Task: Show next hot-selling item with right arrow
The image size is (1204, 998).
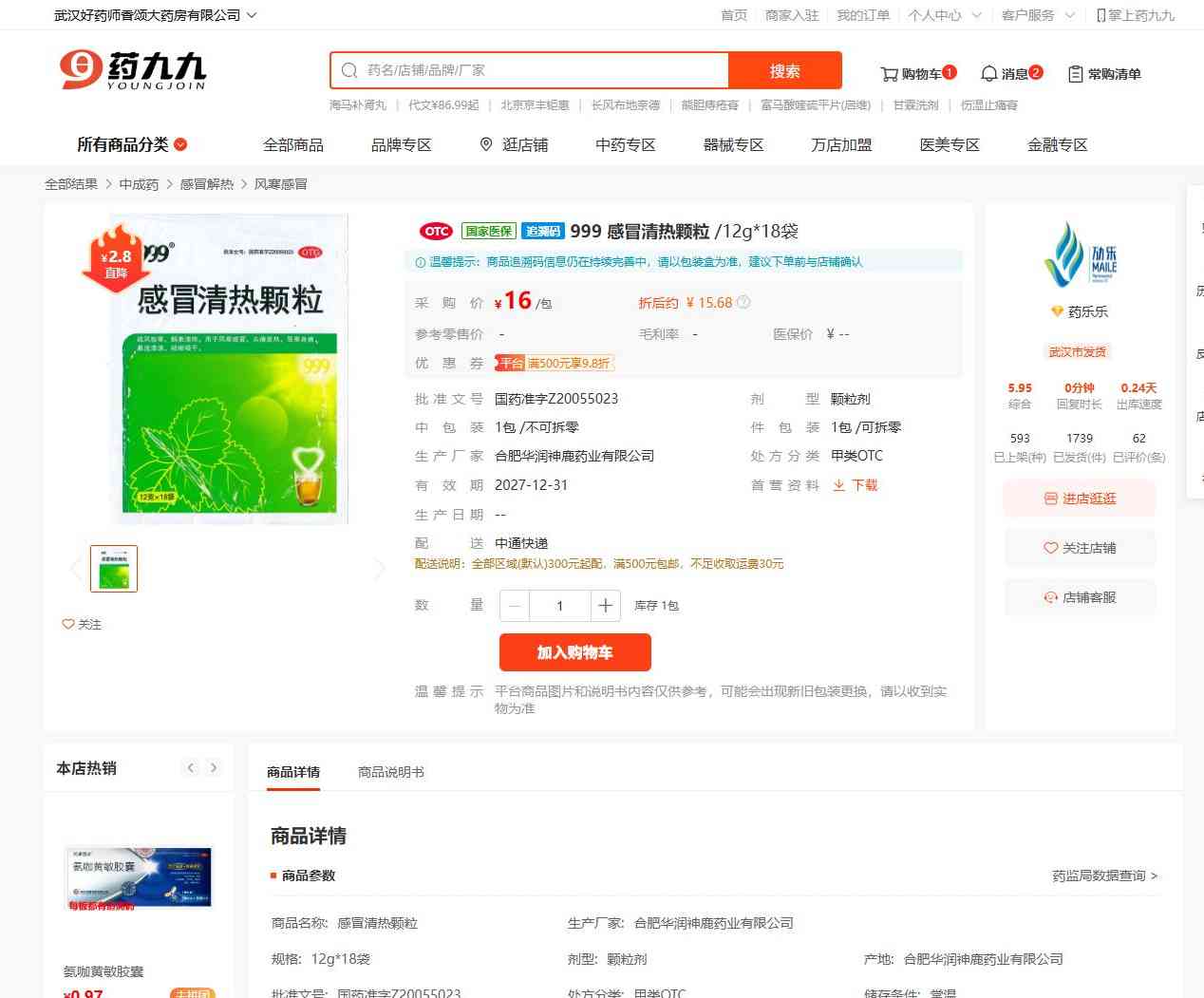Action: coord(214,768)
